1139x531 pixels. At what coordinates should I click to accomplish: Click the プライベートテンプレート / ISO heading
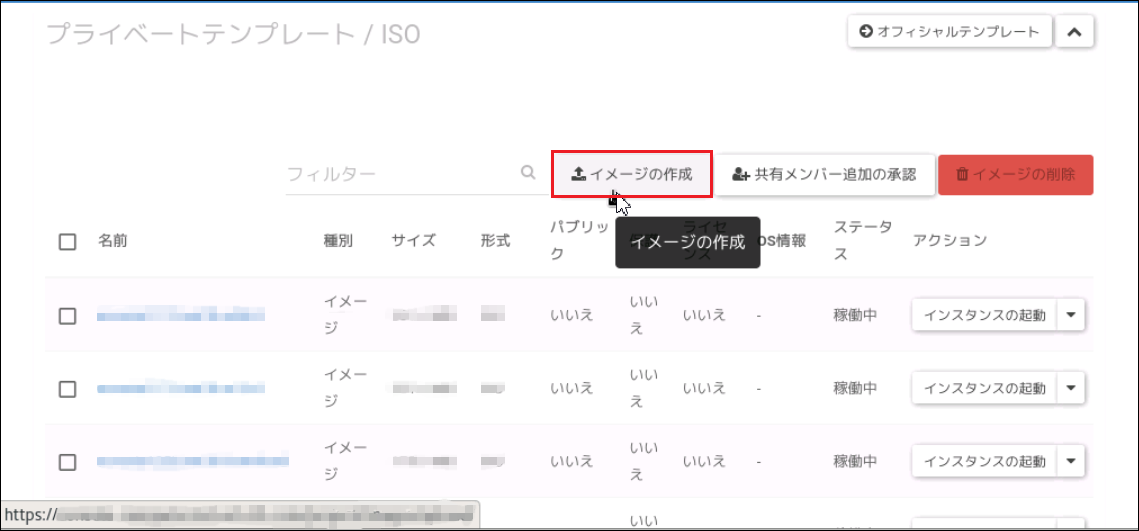[233, 33]
